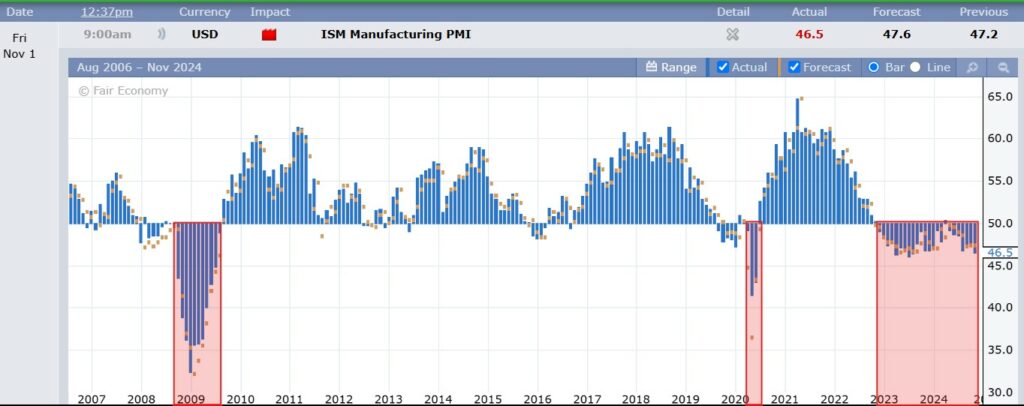Click the Currency column header
The width and height of the screenshot is (1024, 406).
(x=204, y=12)
